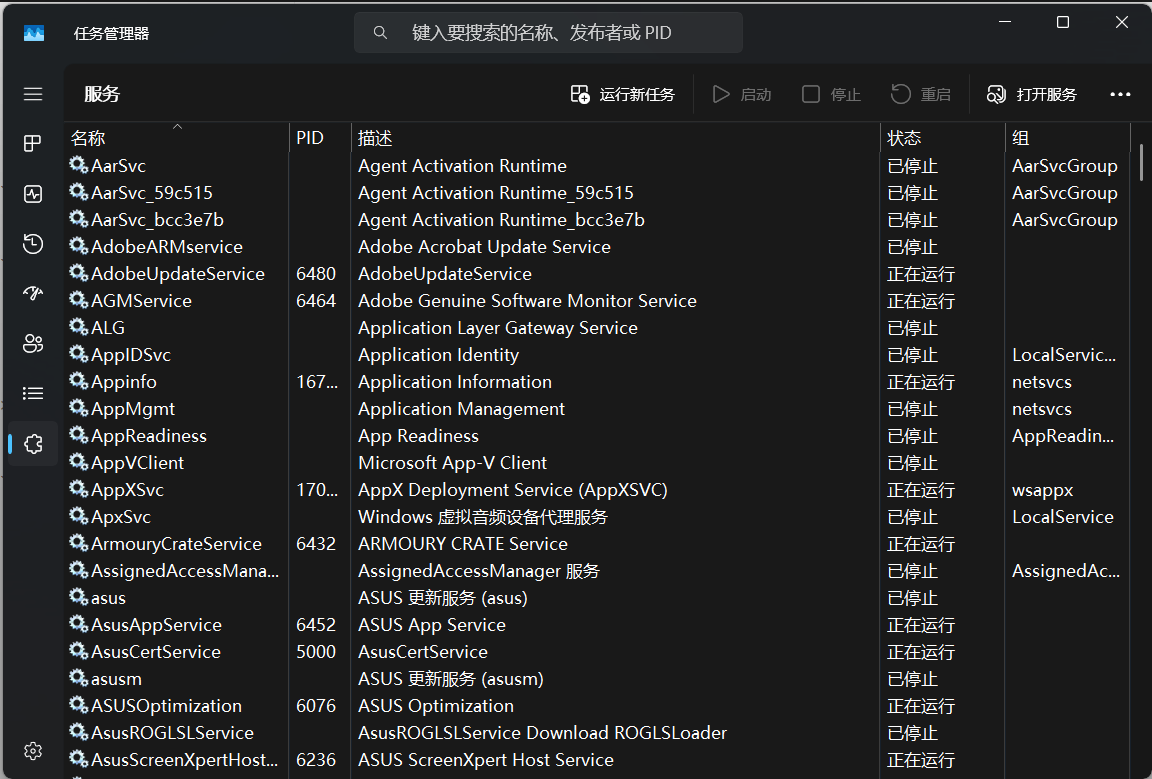
Task: Click the wsappx group cell
Action: click(1043, 489)
